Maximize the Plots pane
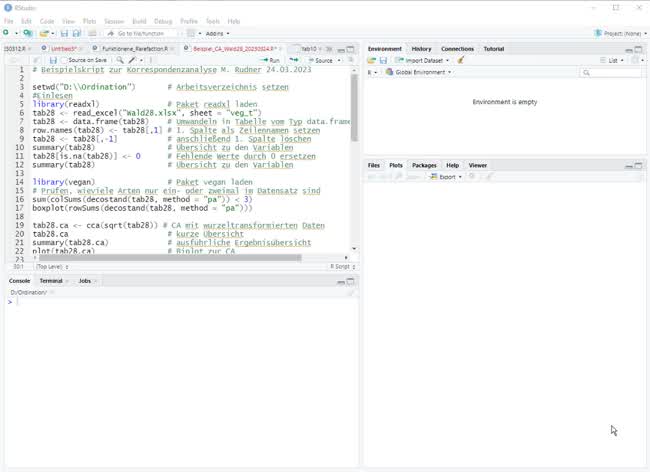 coord(638,165)
